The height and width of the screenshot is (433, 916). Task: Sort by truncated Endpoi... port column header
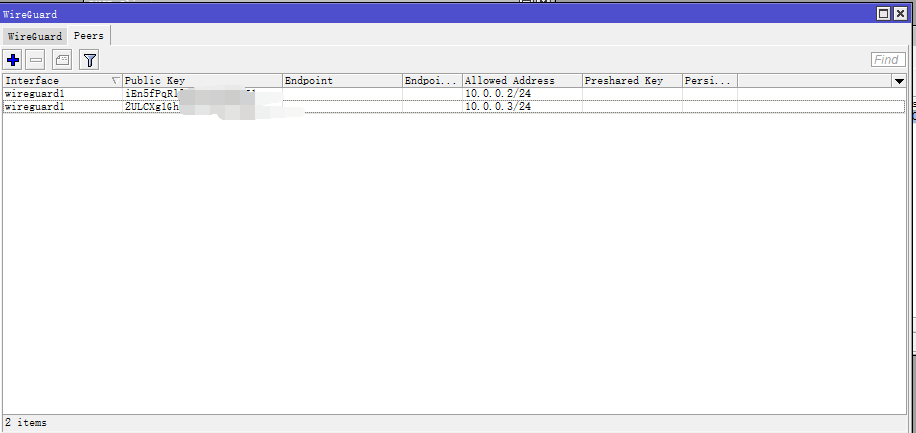pyautogui.click(x=432, y=81)
